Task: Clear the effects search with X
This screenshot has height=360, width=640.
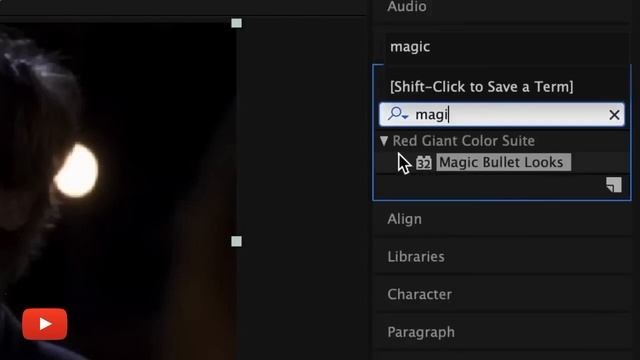Action: (614, 115)
